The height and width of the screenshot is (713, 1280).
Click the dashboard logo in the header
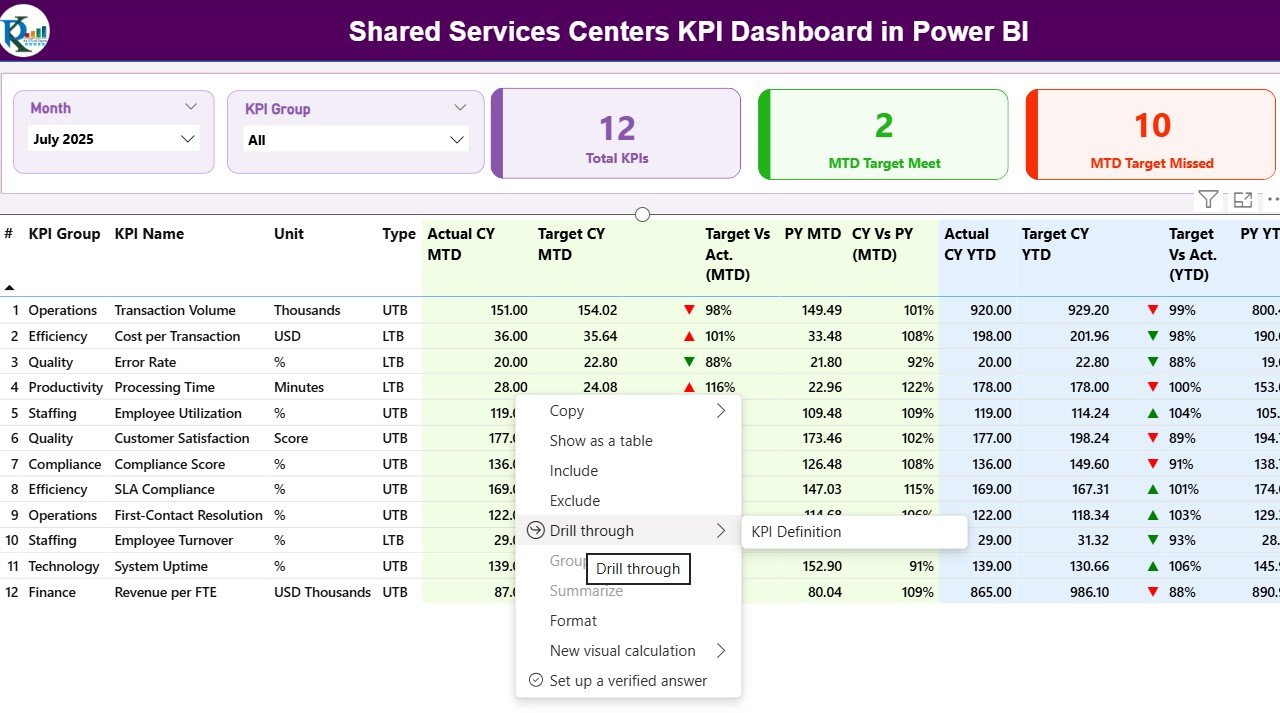[x=26, y=30]
